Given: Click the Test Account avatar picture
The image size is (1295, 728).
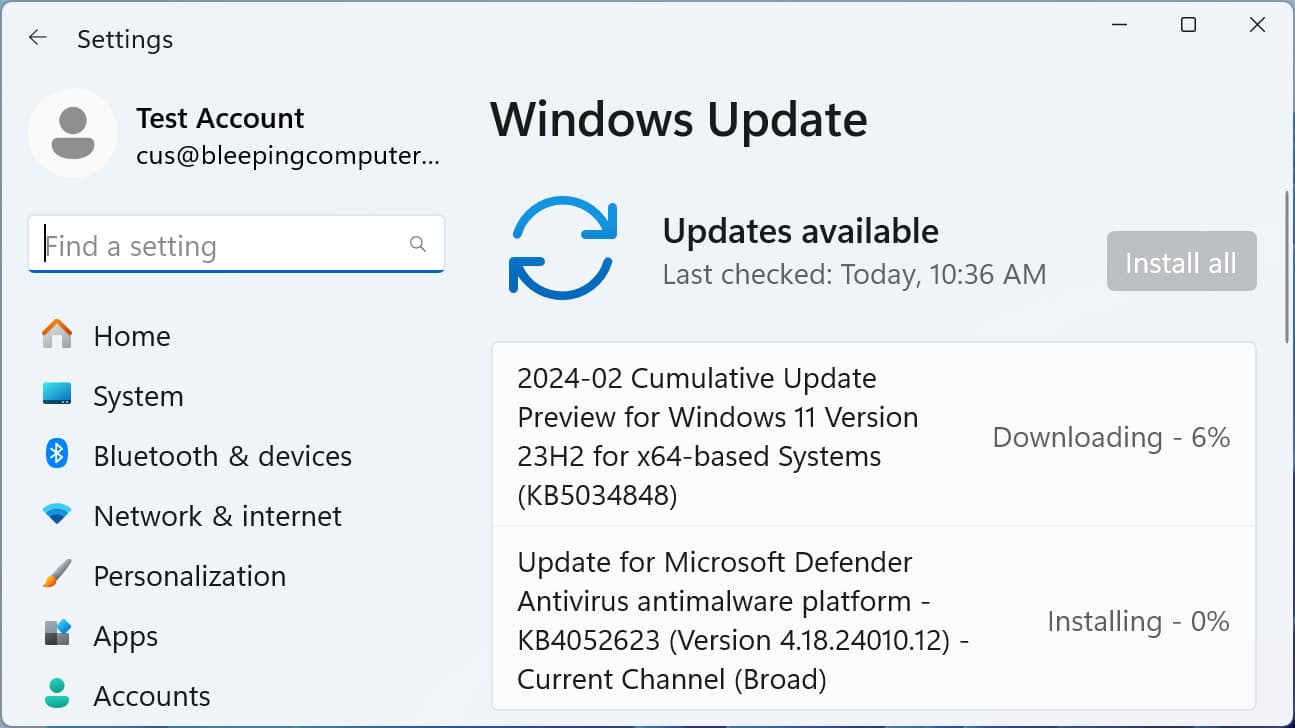Looking at the screenshot, I should (73, 133).
